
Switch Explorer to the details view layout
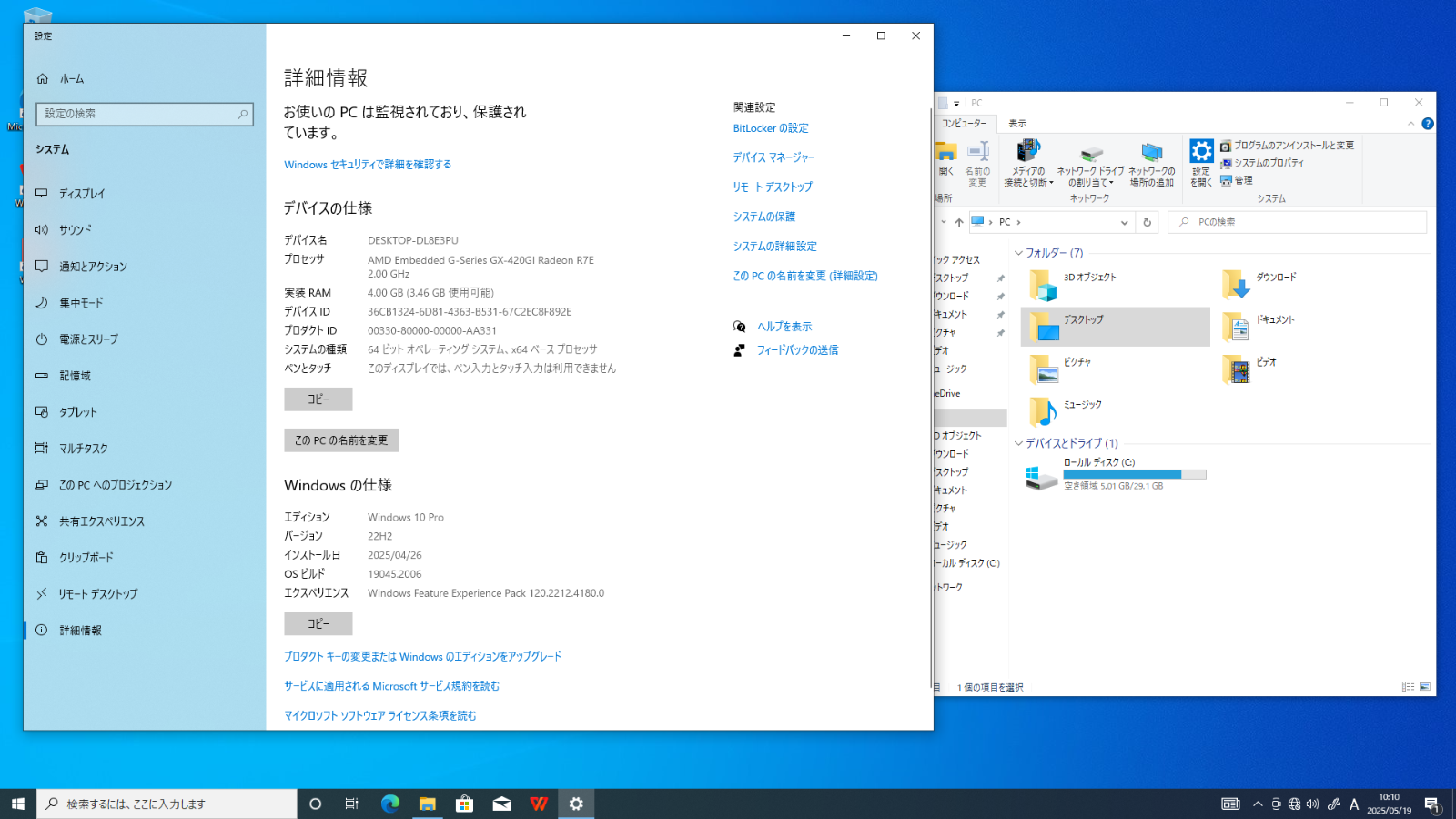point(1408,687)
